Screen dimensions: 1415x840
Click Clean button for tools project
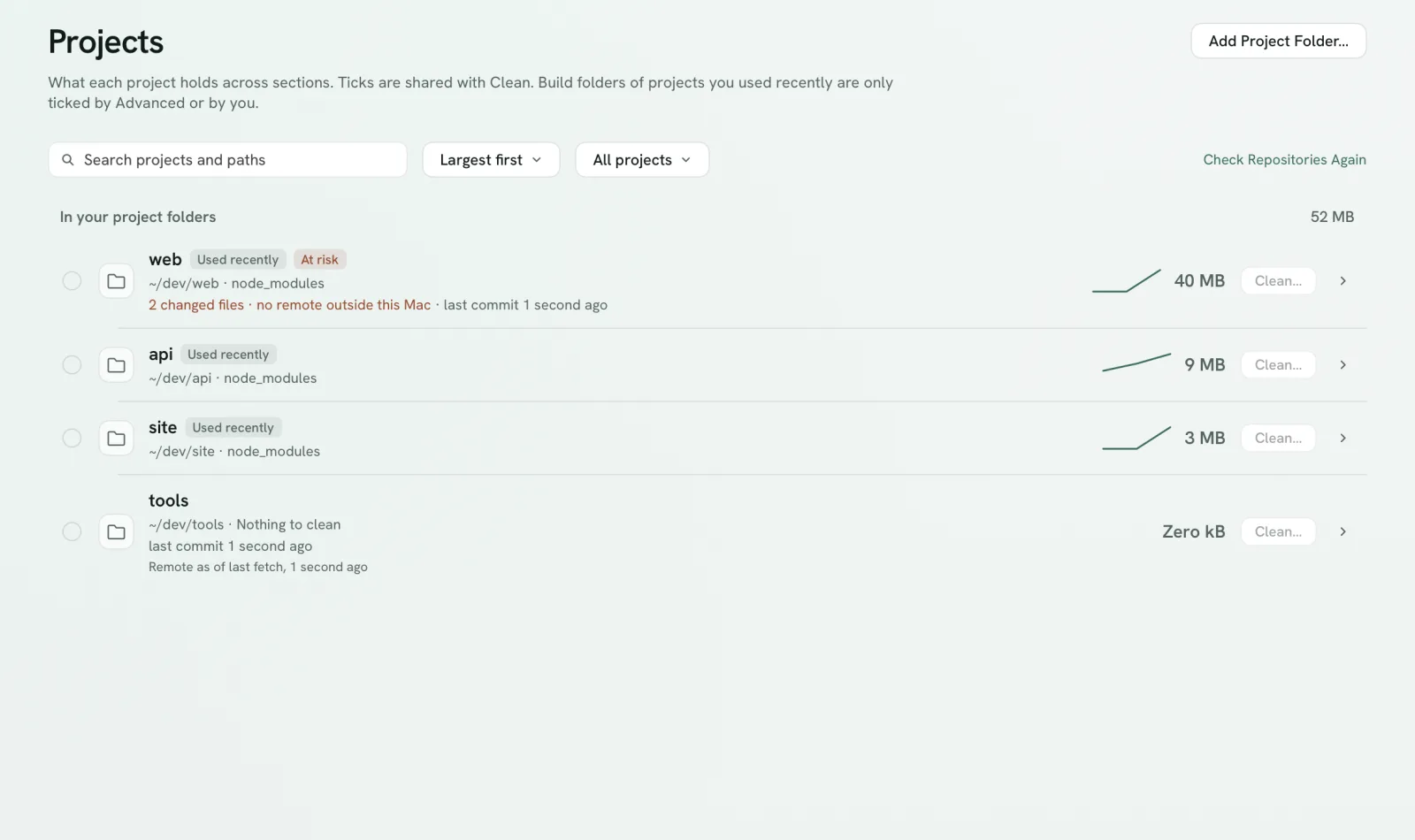(x=1278, y=531)
